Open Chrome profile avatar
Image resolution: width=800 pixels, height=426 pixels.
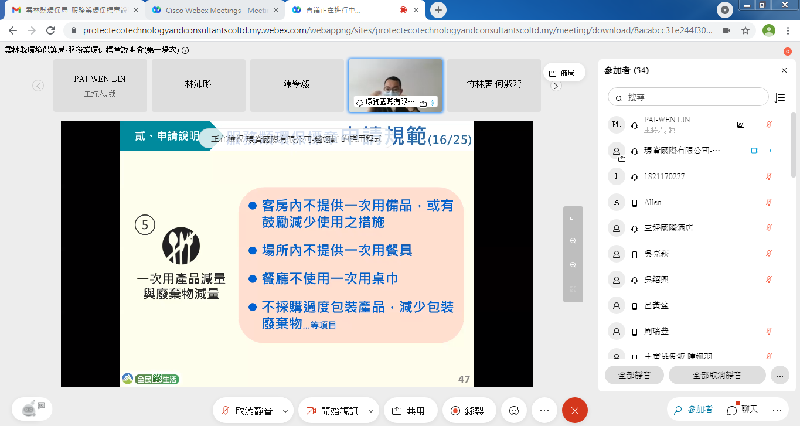point(768,31)
